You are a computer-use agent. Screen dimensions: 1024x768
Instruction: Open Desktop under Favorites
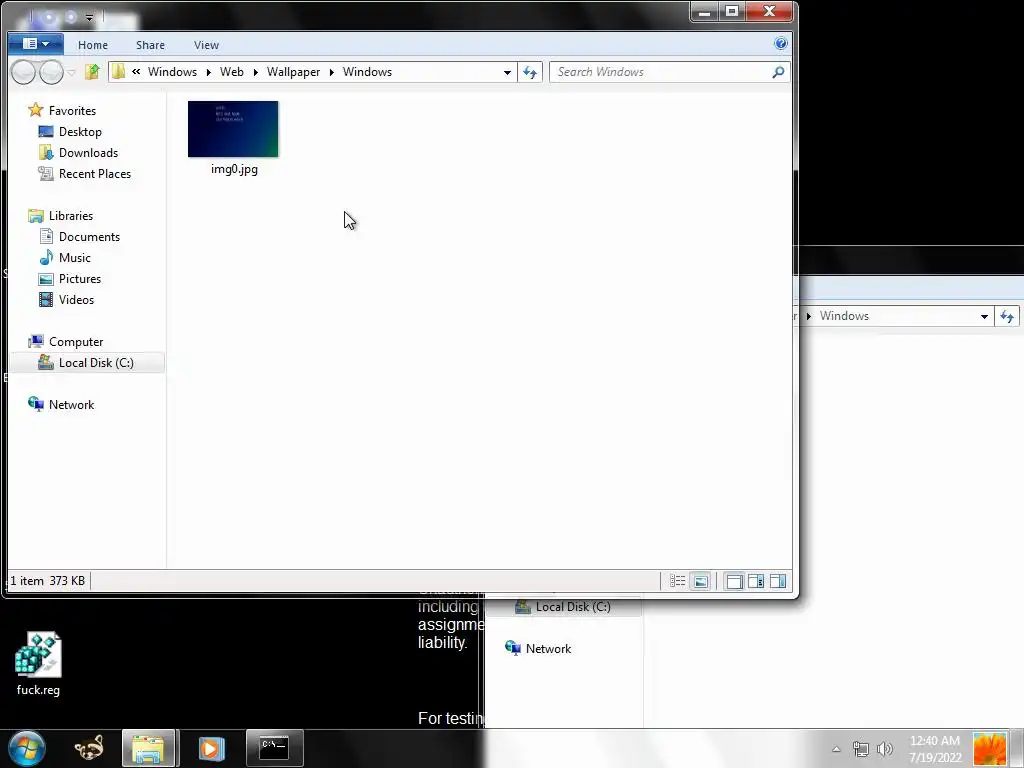[80, 132]
